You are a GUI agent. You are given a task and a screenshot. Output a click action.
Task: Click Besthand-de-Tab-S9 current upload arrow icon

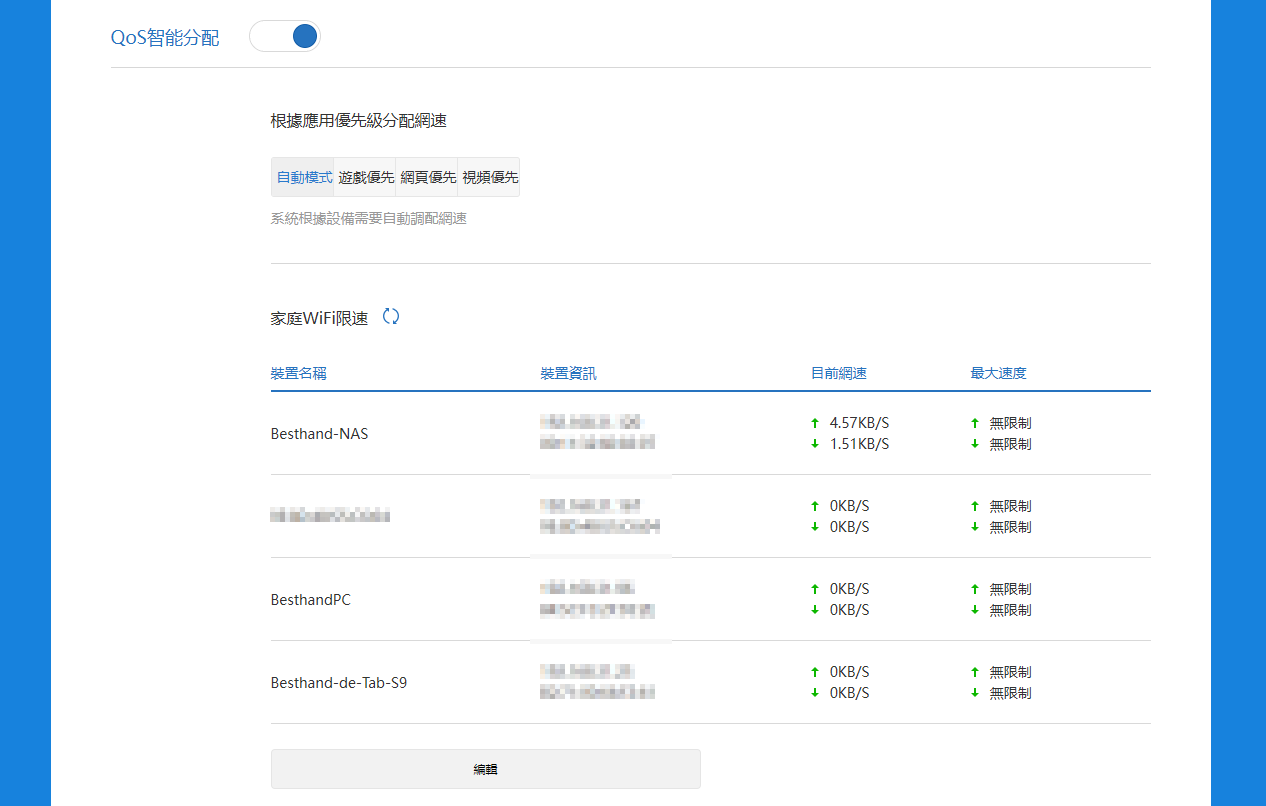(815, 672)
